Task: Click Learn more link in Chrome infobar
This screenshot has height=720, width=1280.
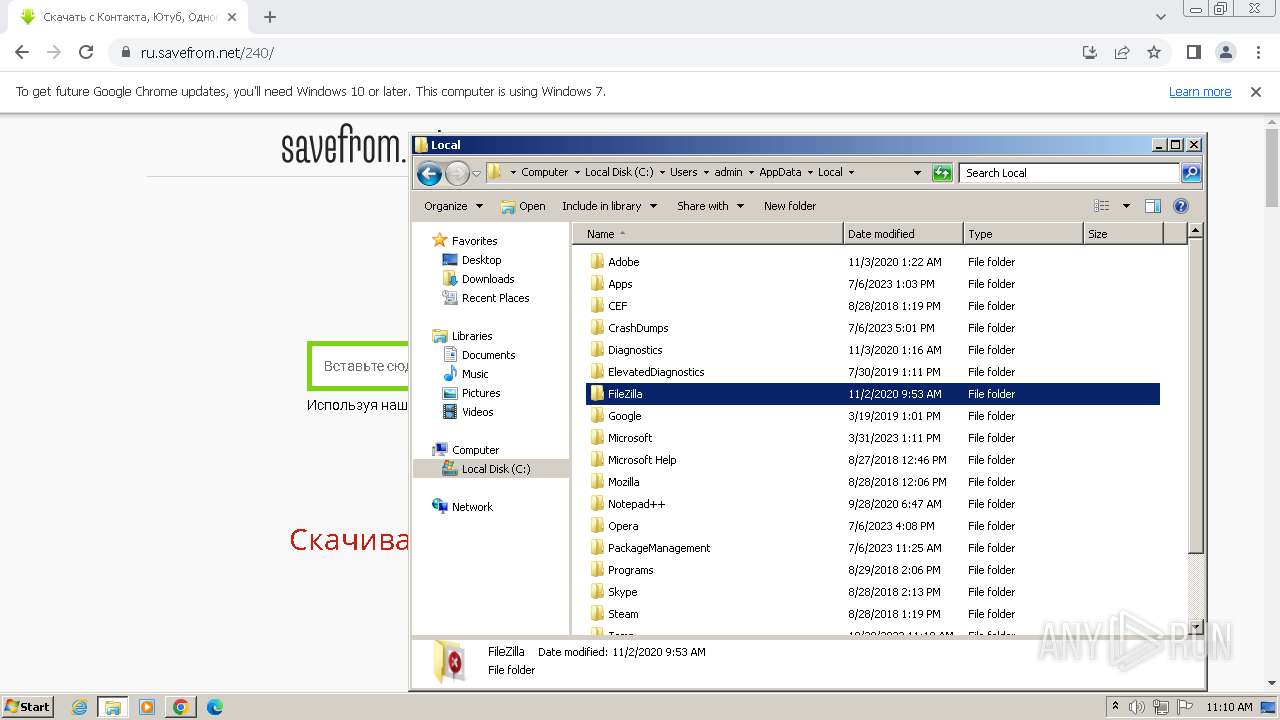Action: click(1200, 92)
